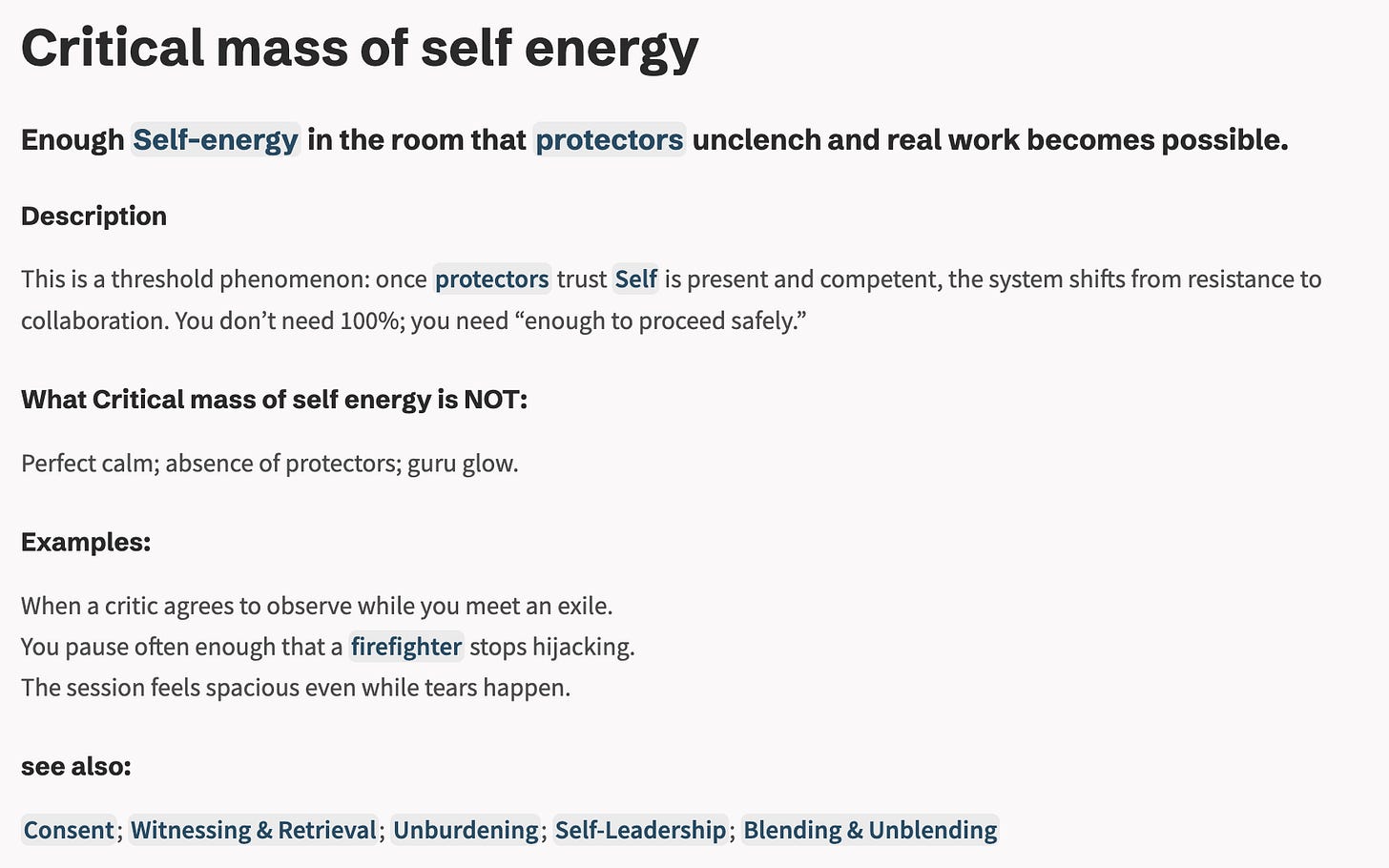Viewport: 1389px width, 868px height.
Task: Follow the protectors link in the Description paragraph
Action: pyautogui.click(x=492, y=279)
